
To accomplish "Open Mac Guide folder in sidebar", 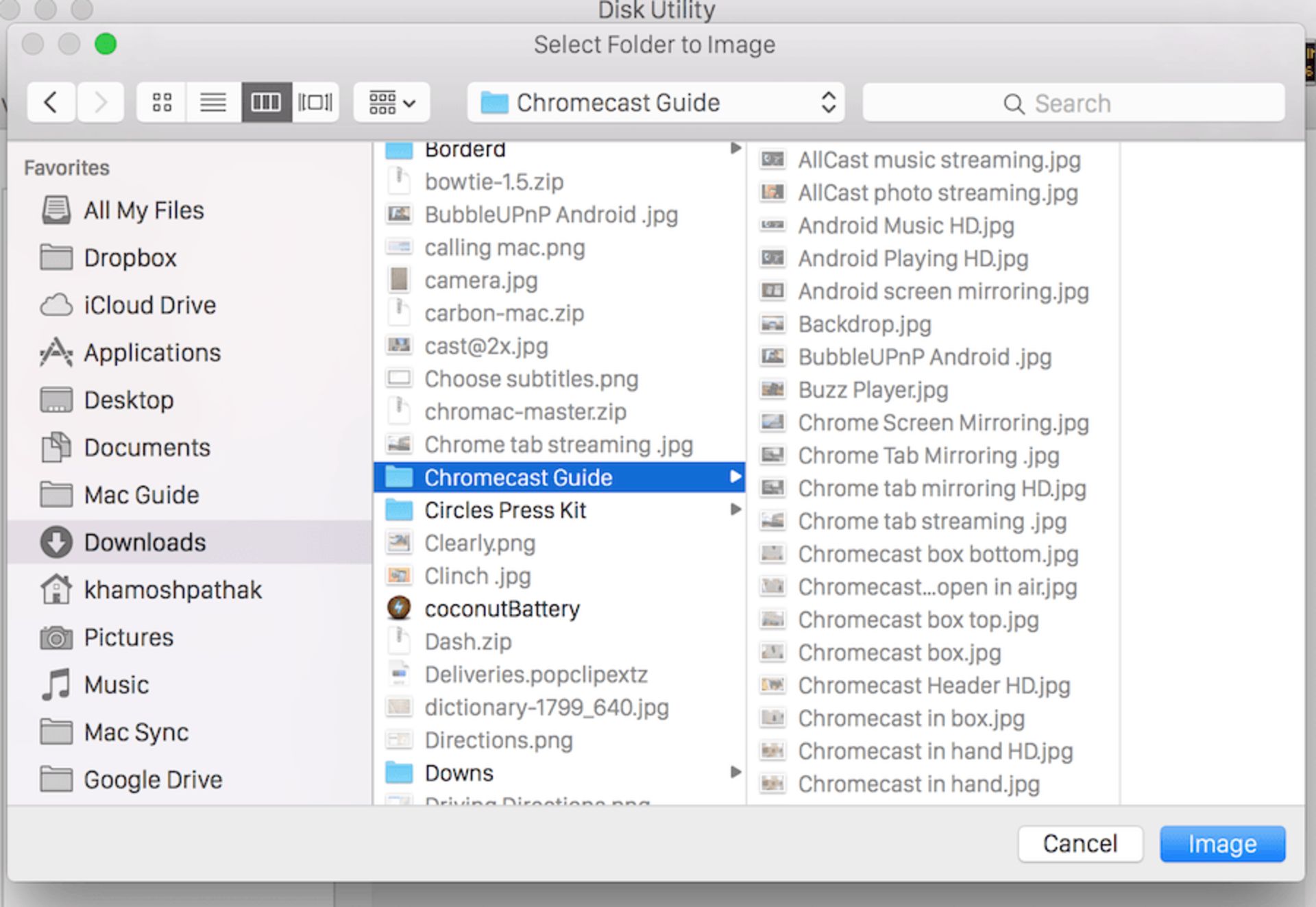I will tap(189, 495).
